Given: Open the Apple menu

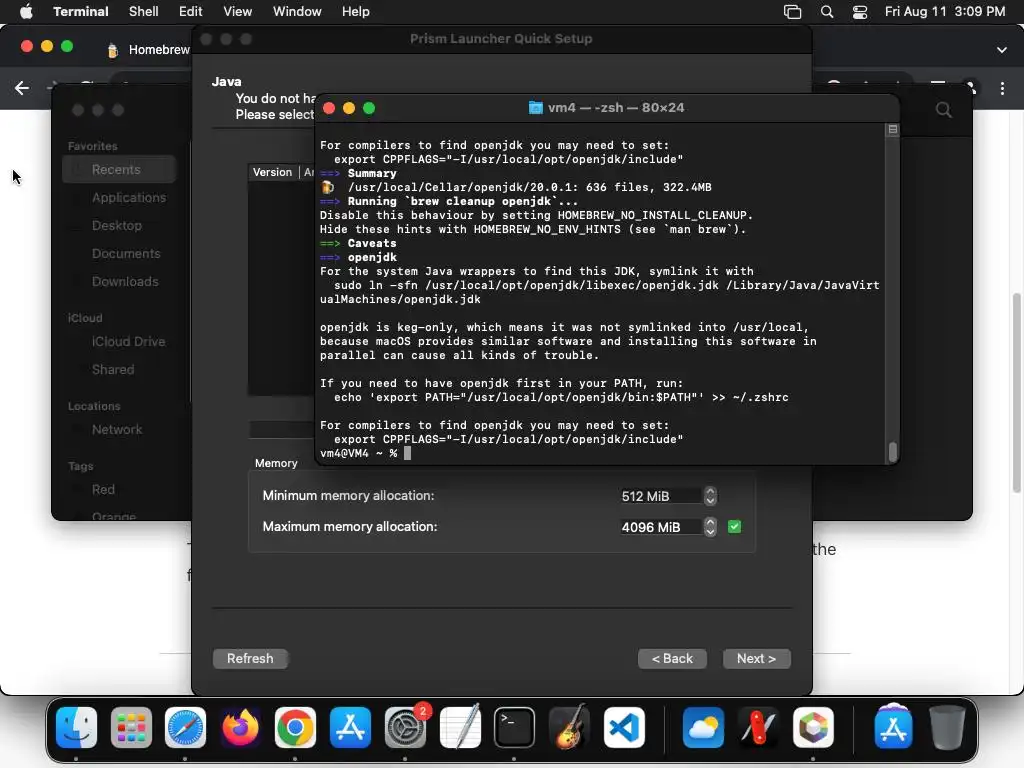Looking at the screenshot, I should tap(26, 11).
